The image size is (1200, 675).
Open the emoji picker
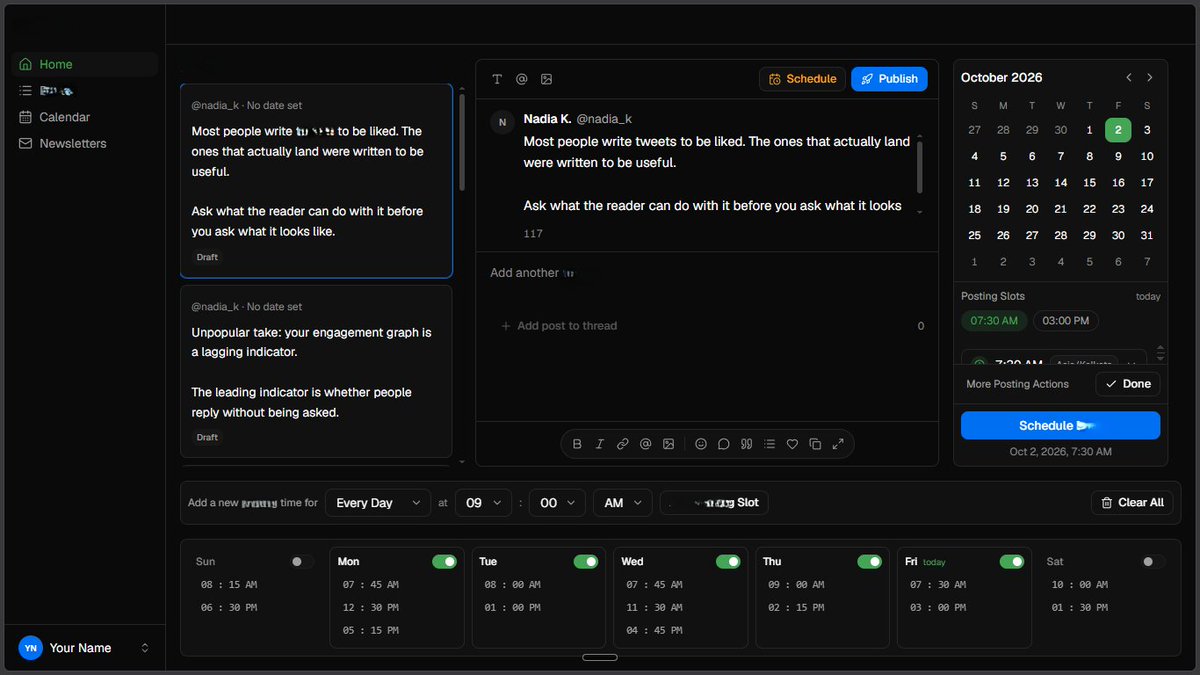701,444
